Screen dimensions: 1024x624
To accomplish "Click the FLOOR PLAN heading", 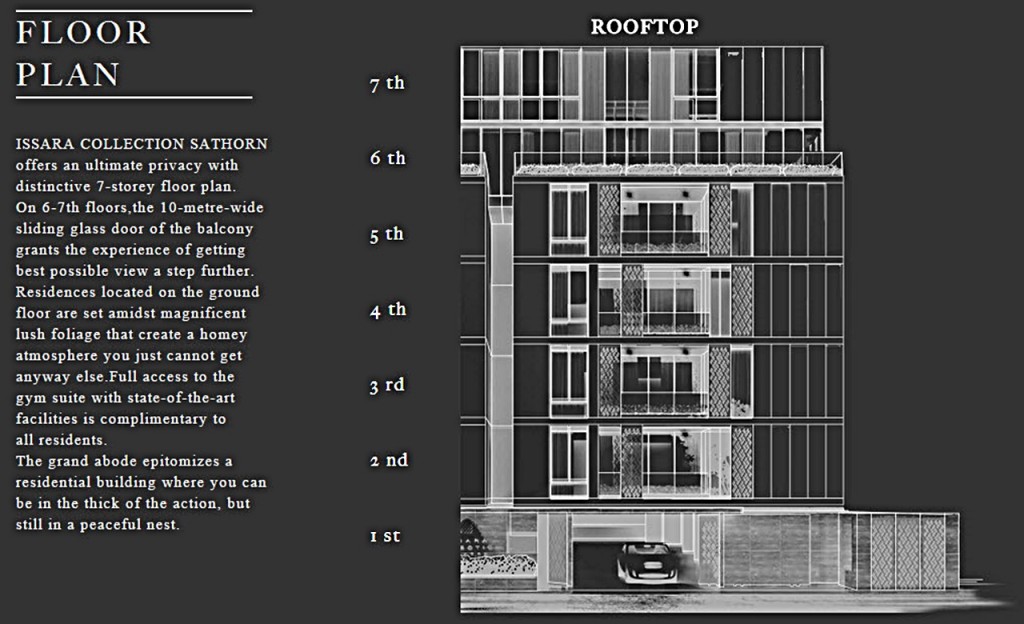I will click(83, 54).
